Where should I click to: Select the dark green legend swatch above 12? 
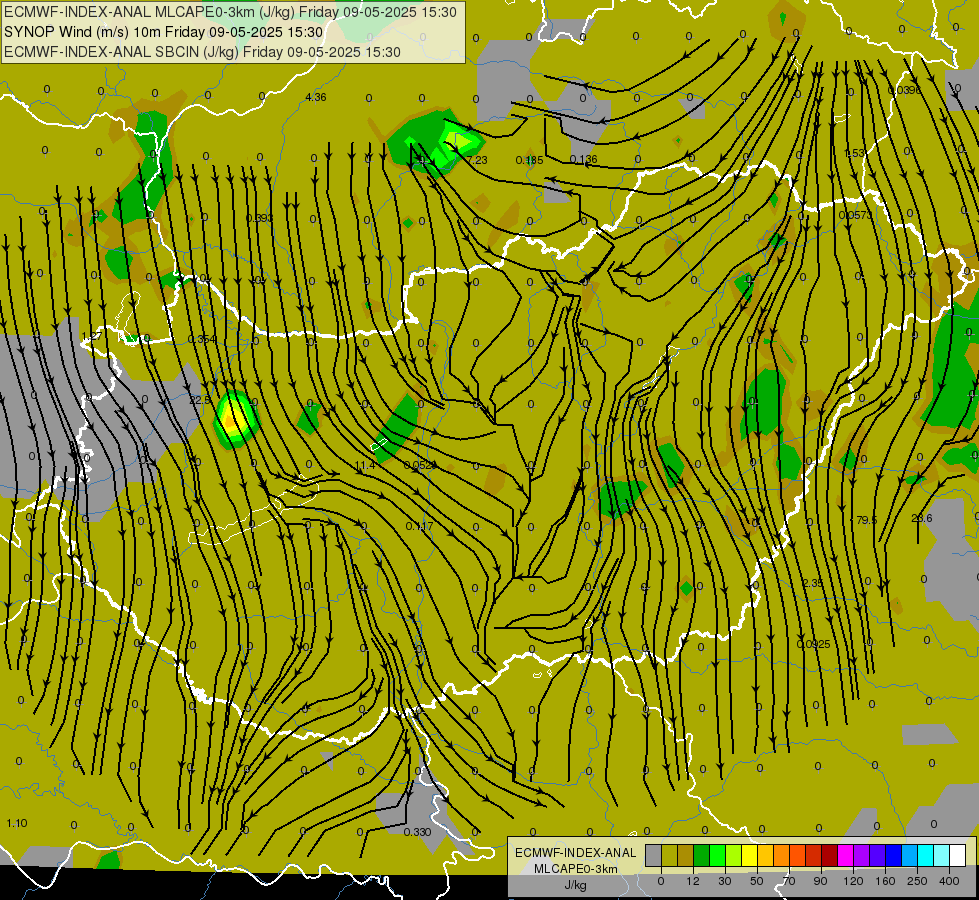click(x=702, y=856)
